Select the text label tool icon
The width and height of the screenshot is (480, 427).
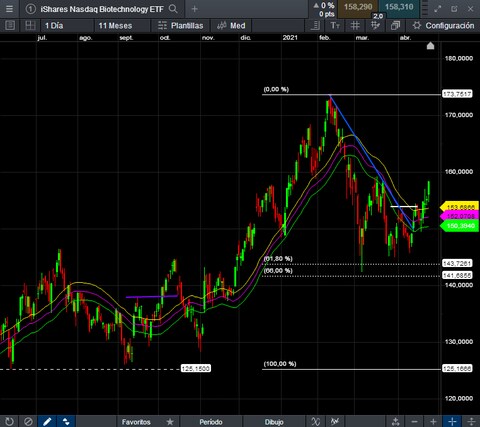(335, 26)
